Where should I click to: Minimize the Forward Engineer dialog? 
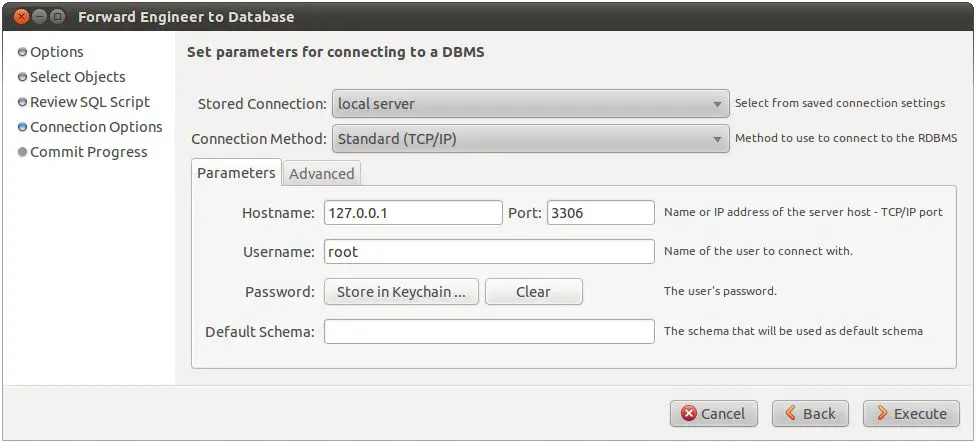click(37, 17)
